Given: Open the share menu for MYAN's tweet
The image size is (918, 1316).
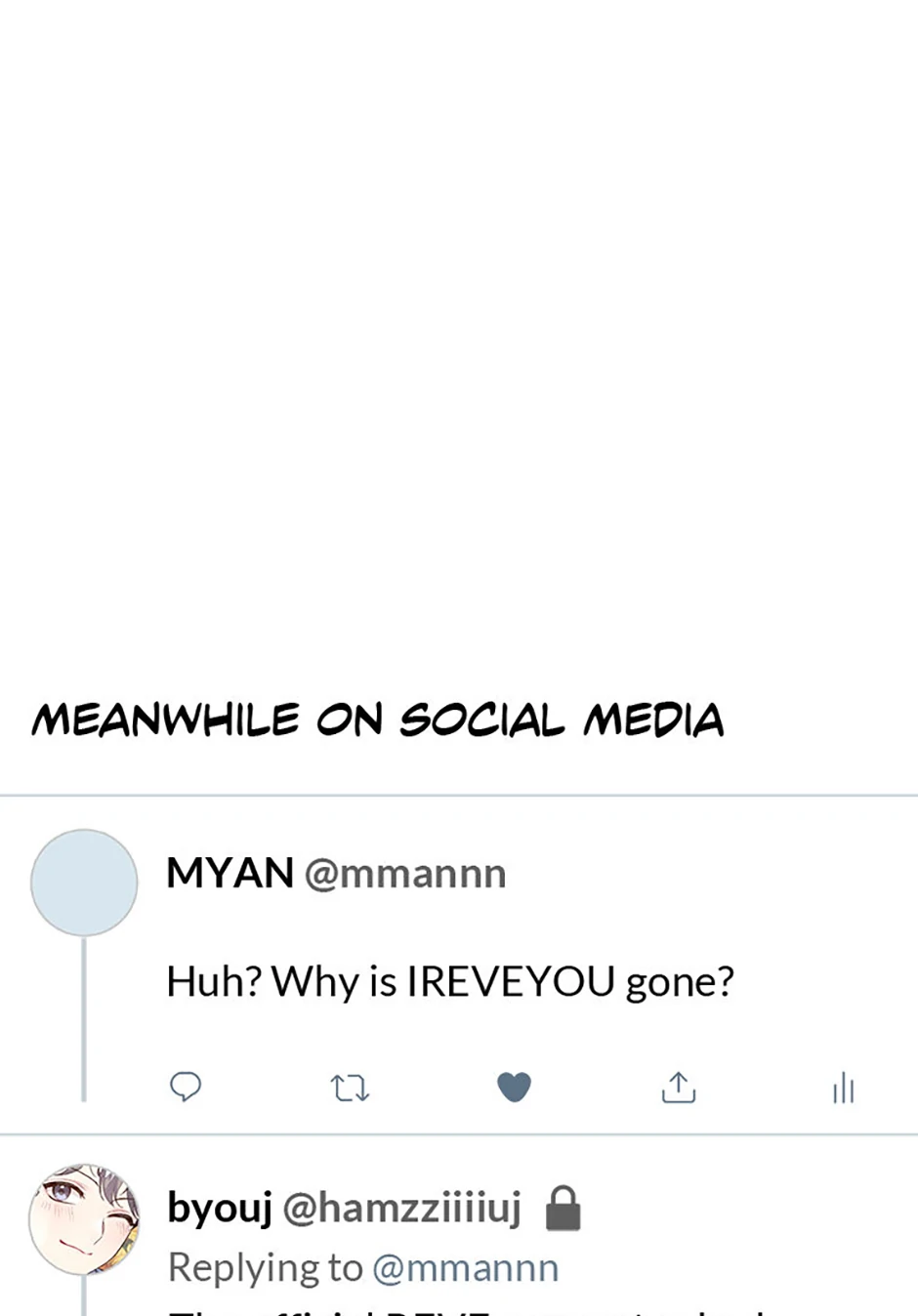Looking at the screenshot, I should click(679, 1087).
